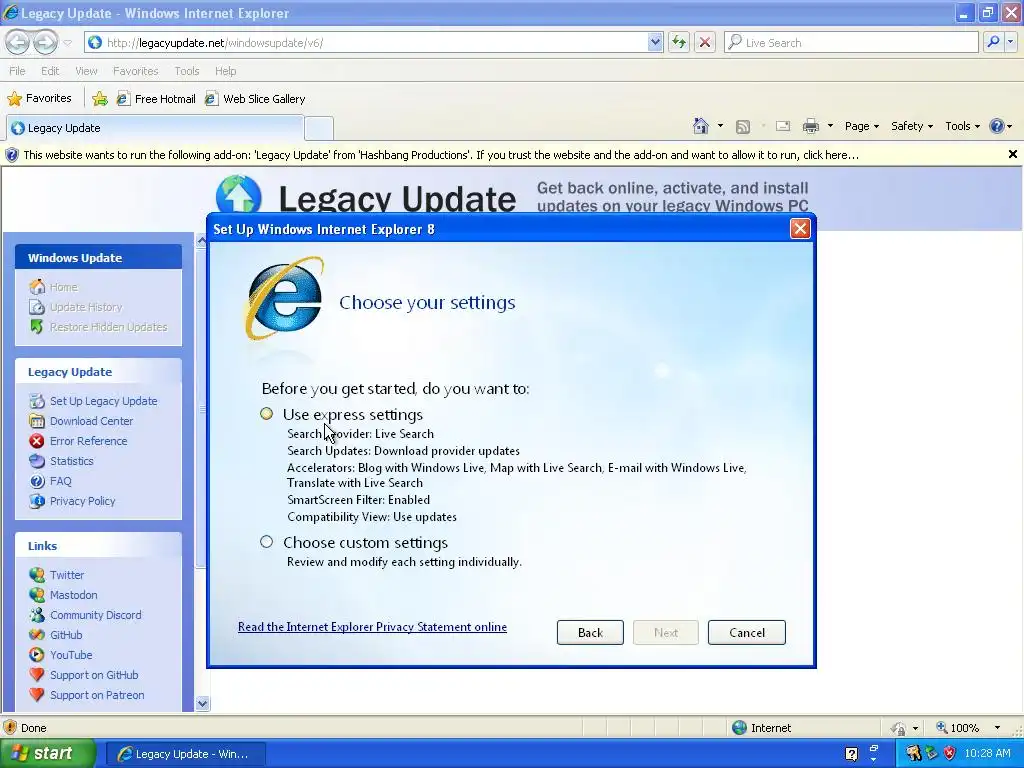Screen dimensions: 1024x768
Task: Expand the Print dropdown arrow
Action: coord(830,126)
